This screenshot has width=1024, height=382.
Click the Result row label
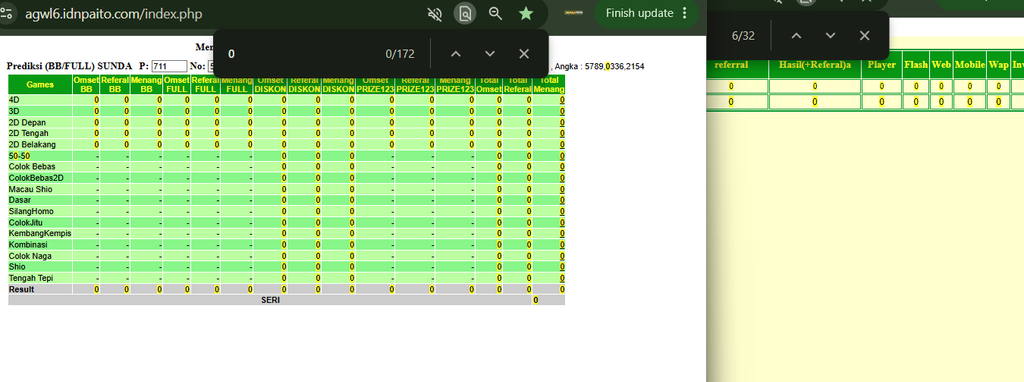(x=22, y=289)
